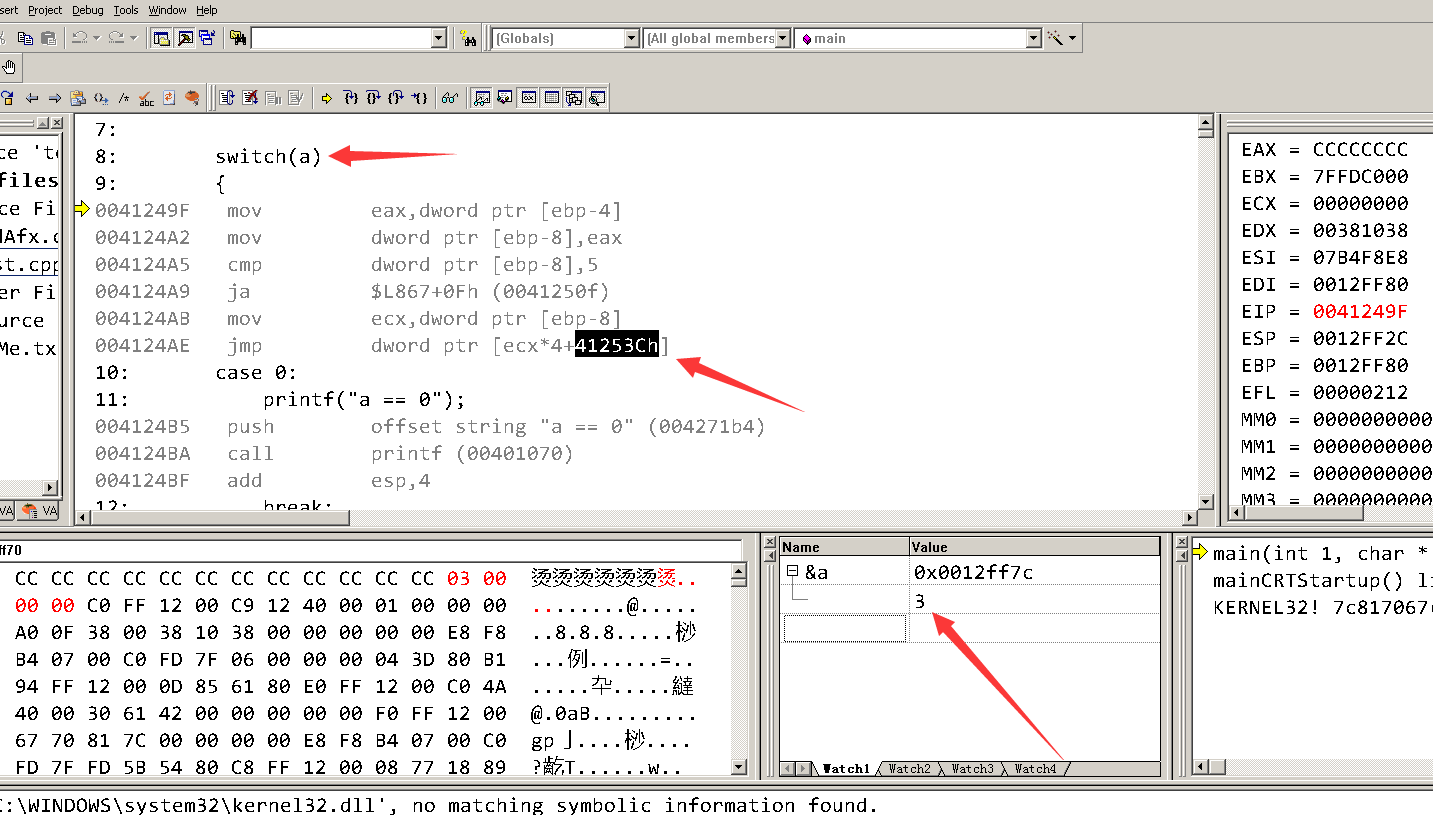Open the WizardBar actions dropdown arrow
Viewport: 1433px width, 815px height.
pos(1073,38)
